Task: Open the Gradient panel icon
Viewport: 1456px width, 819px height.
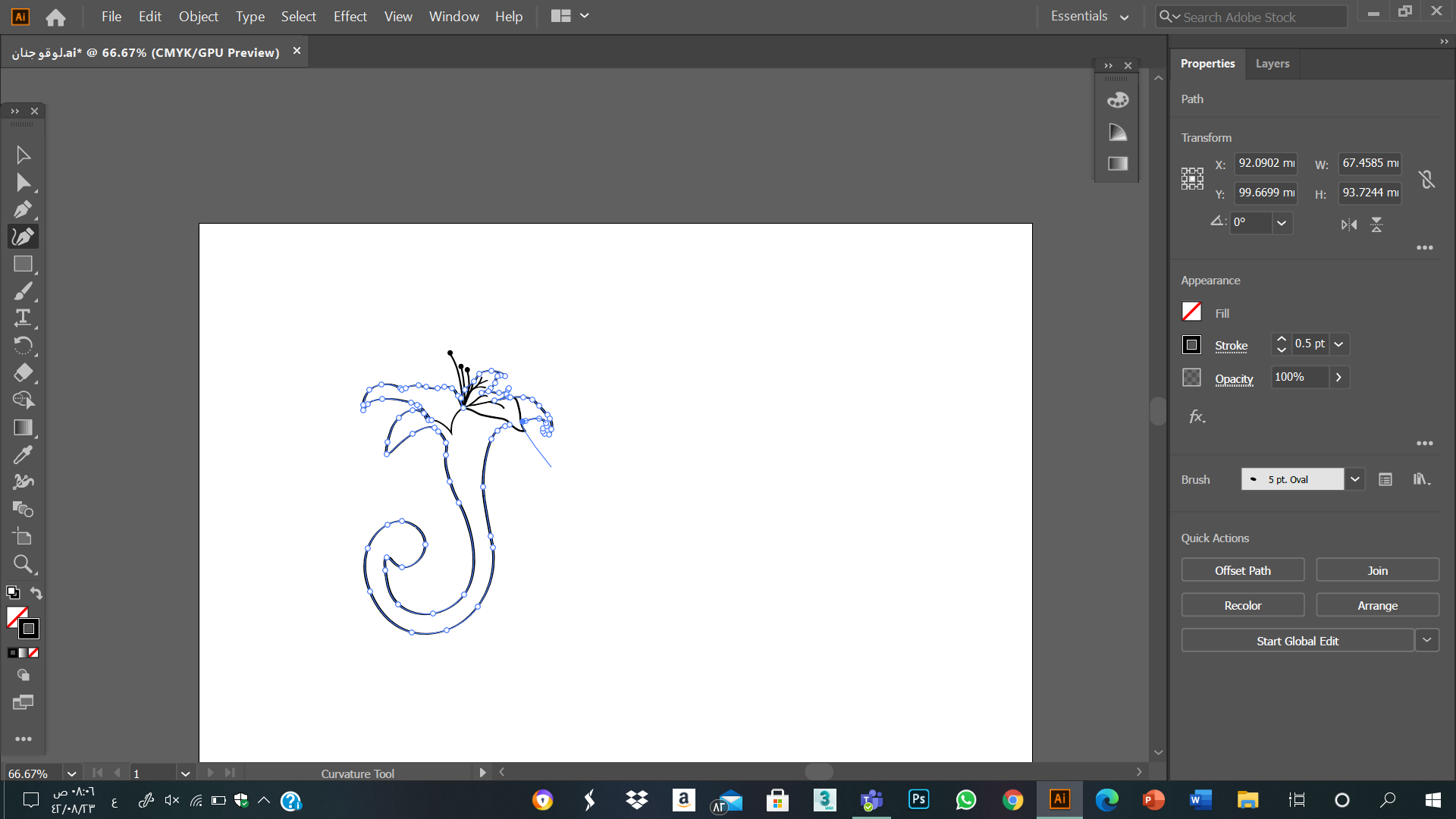Action: point(1118,164)
